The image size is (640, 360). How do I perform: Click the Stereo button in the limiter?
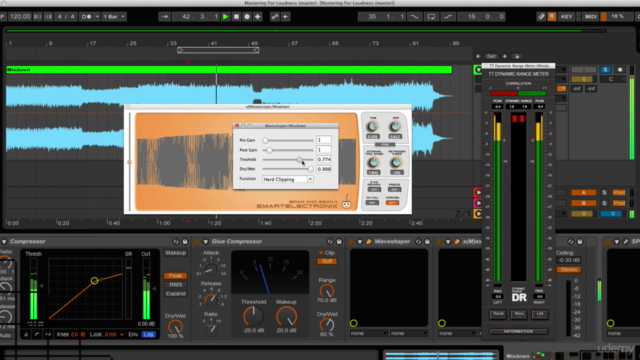569,270
